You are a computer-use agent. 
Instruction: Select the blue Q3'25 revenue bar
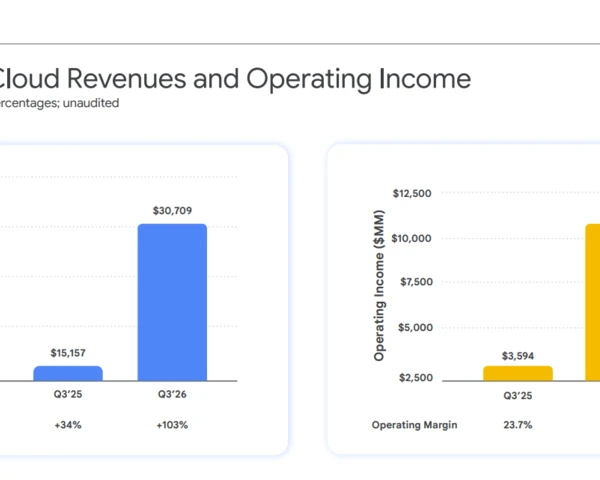click(68, 374)
